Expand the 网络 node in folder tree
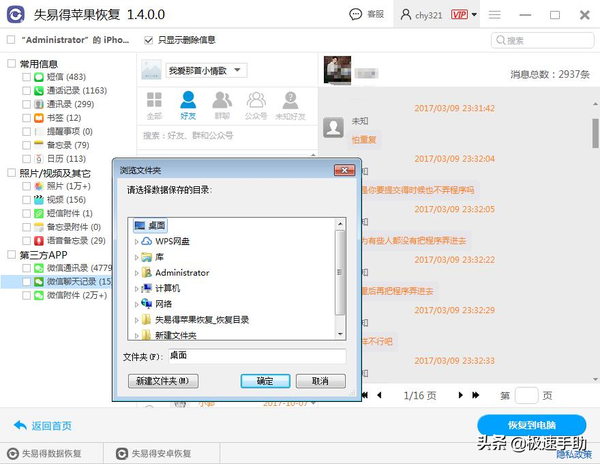The width and height of the screenshot is (600, 464). point(136,304)
